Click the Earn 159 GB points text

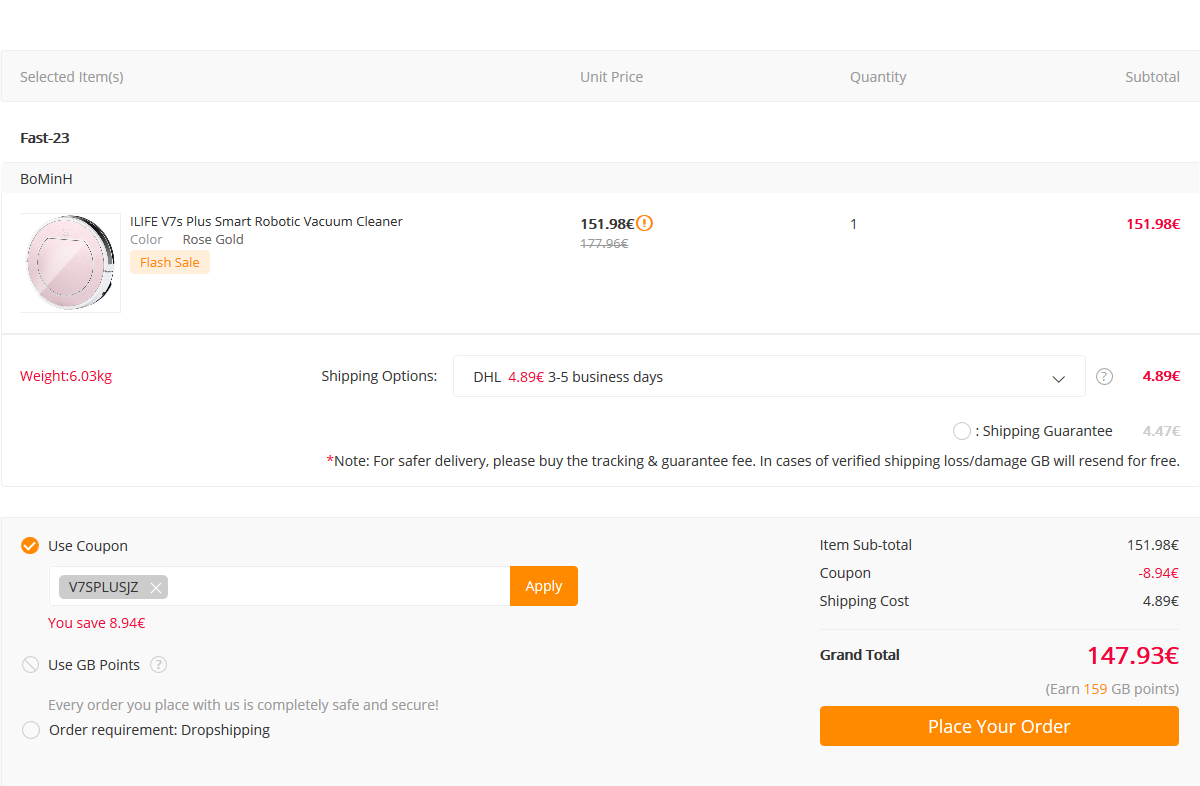click(x=1112, y=689)
